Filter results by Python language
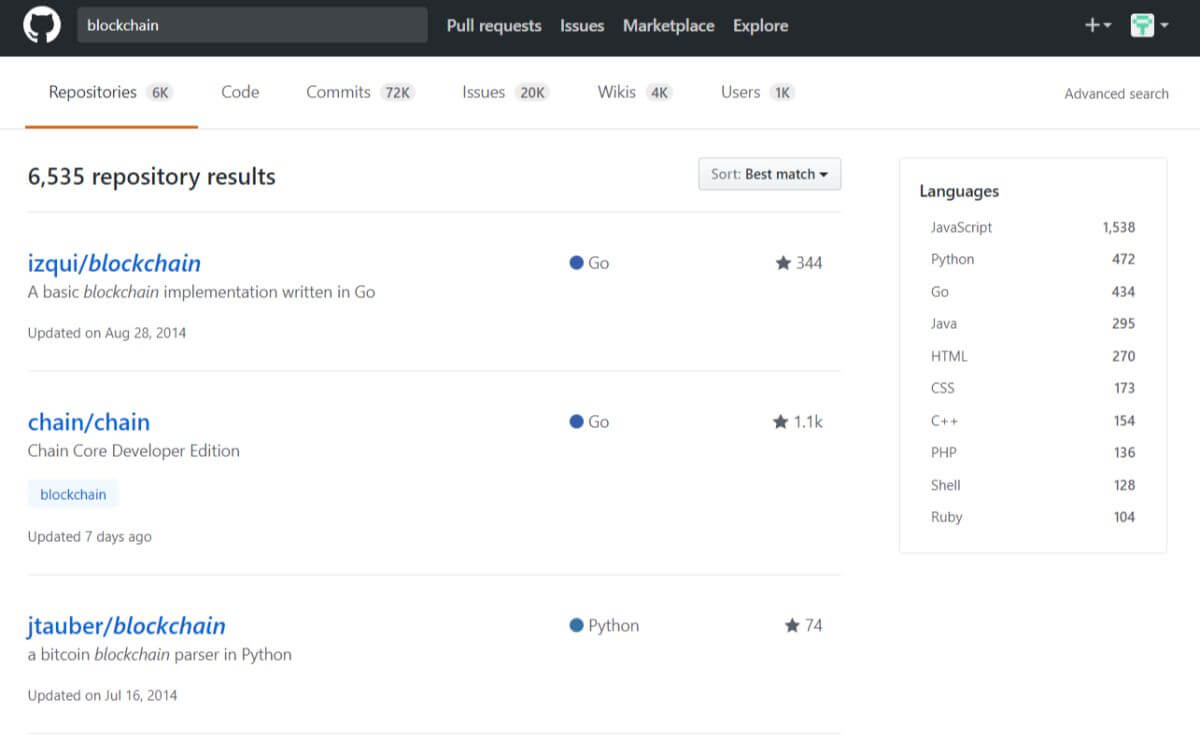 coord(952,259)
